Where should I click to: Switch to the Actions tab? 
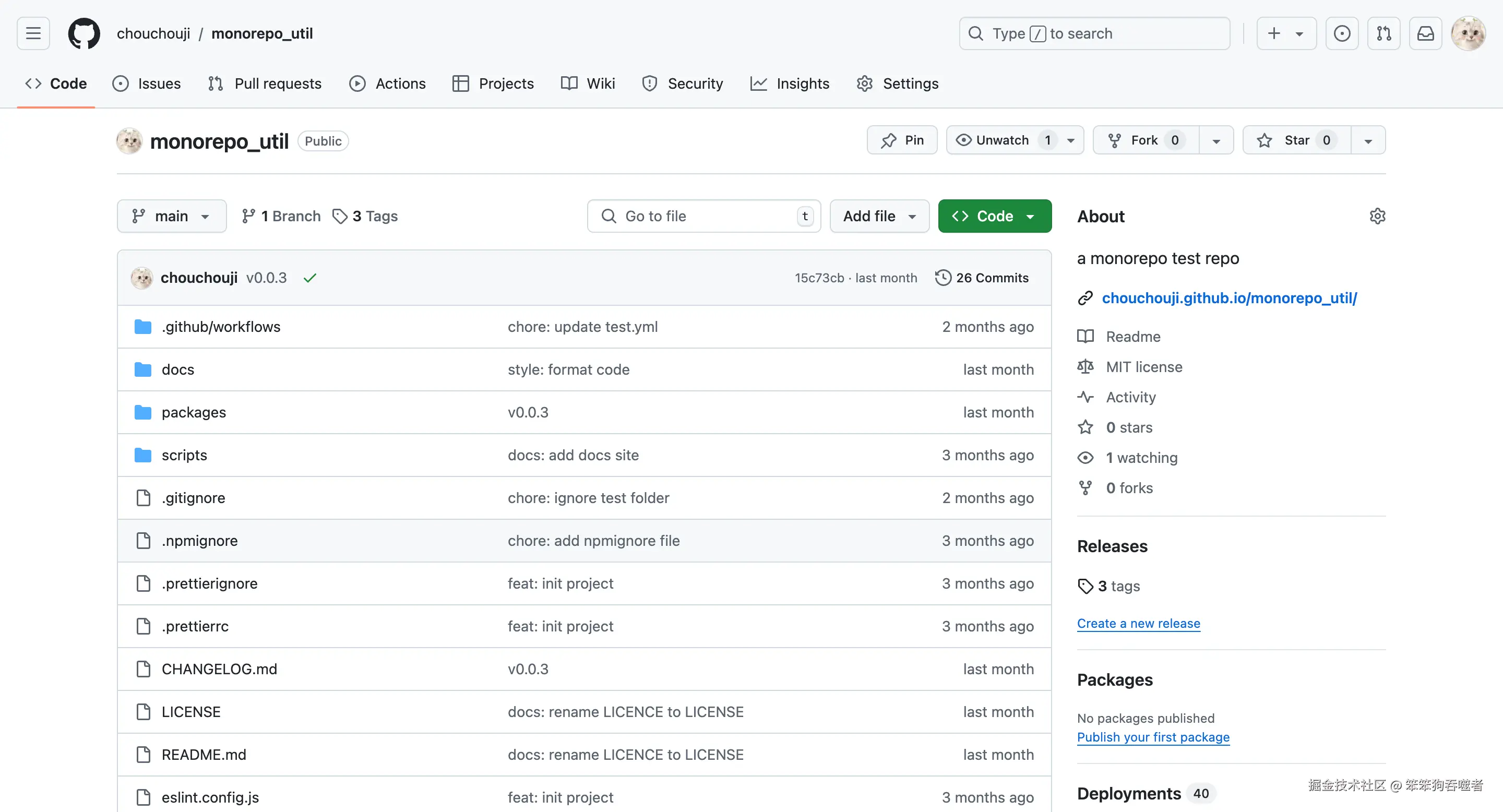point(388,83)
